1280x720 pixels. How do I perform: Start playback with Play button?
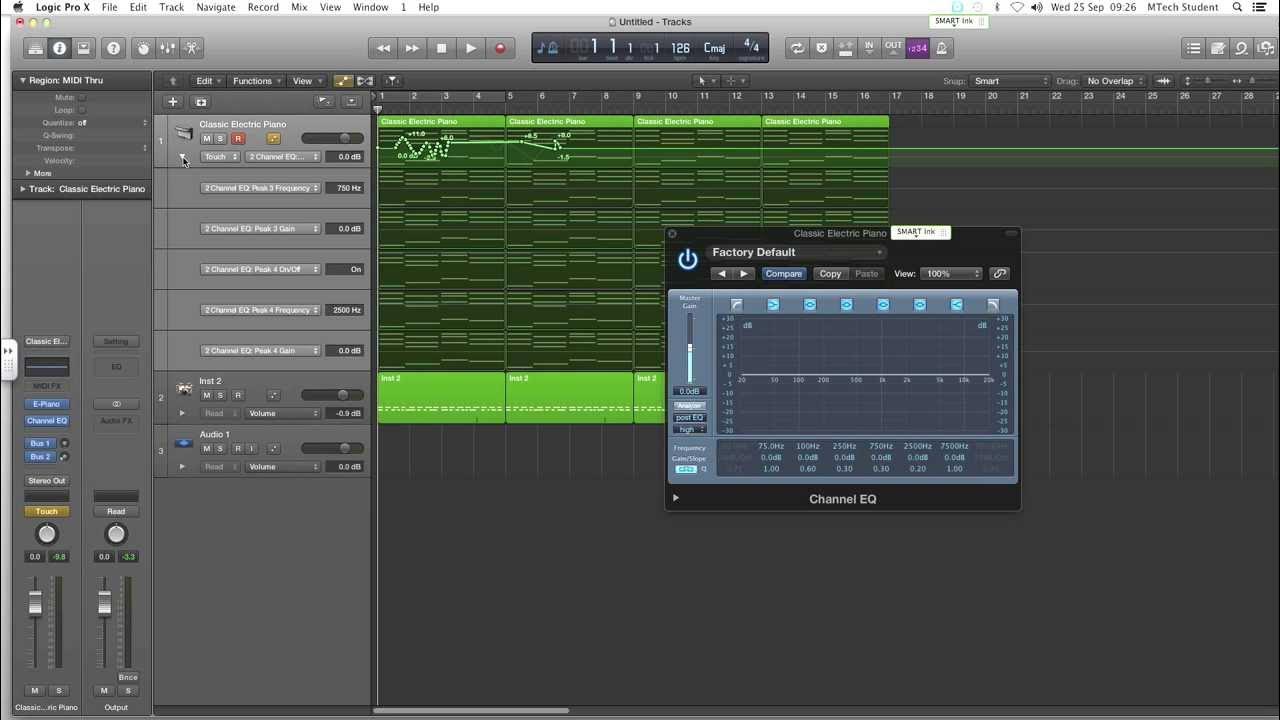[471, 48]
